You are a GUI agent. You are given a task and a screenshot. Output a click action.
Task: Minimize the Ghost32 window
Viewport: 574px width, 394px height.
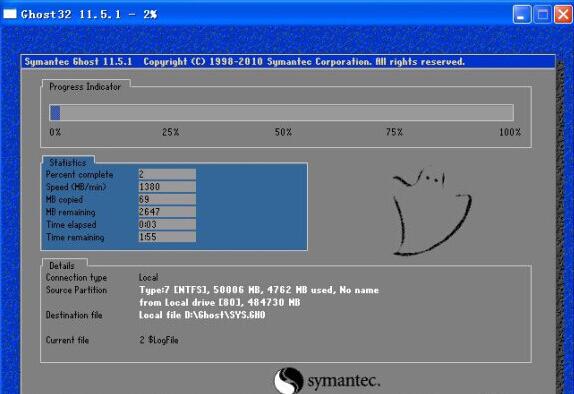point(522,15)
